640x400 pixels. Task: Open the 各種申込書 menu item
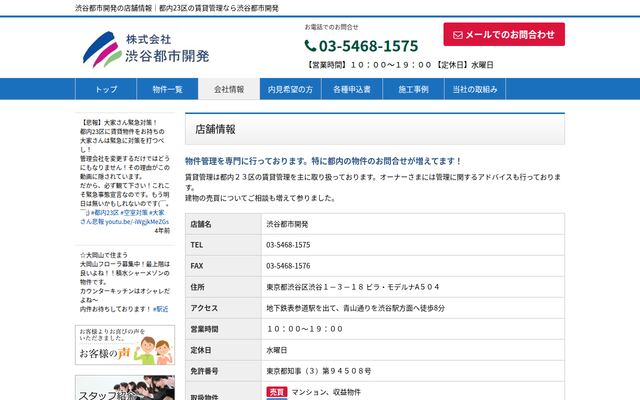coord(352,89)
